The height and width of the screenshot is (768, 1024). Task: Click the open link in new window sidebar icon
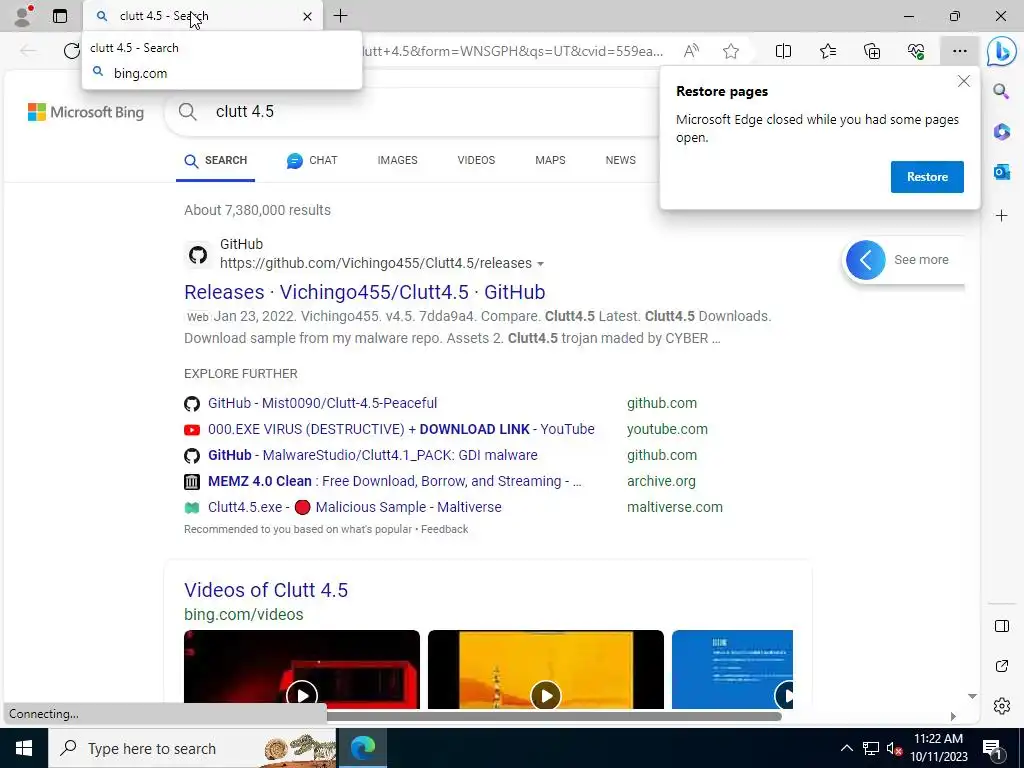1001,666
